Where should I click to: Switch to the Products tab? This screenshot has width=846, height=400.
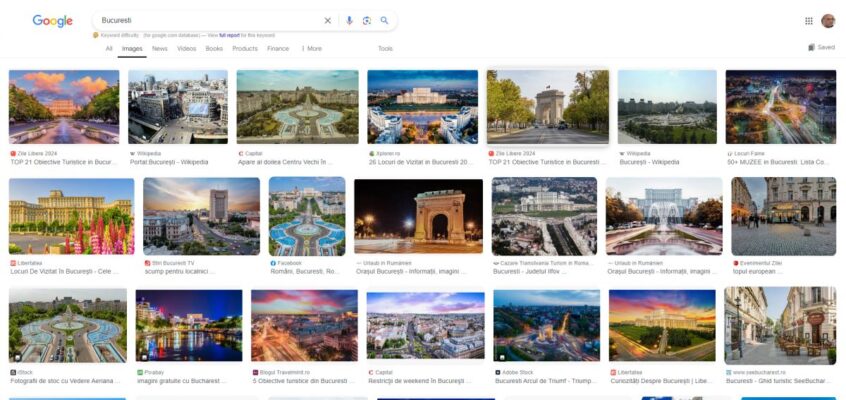point(245,49)
